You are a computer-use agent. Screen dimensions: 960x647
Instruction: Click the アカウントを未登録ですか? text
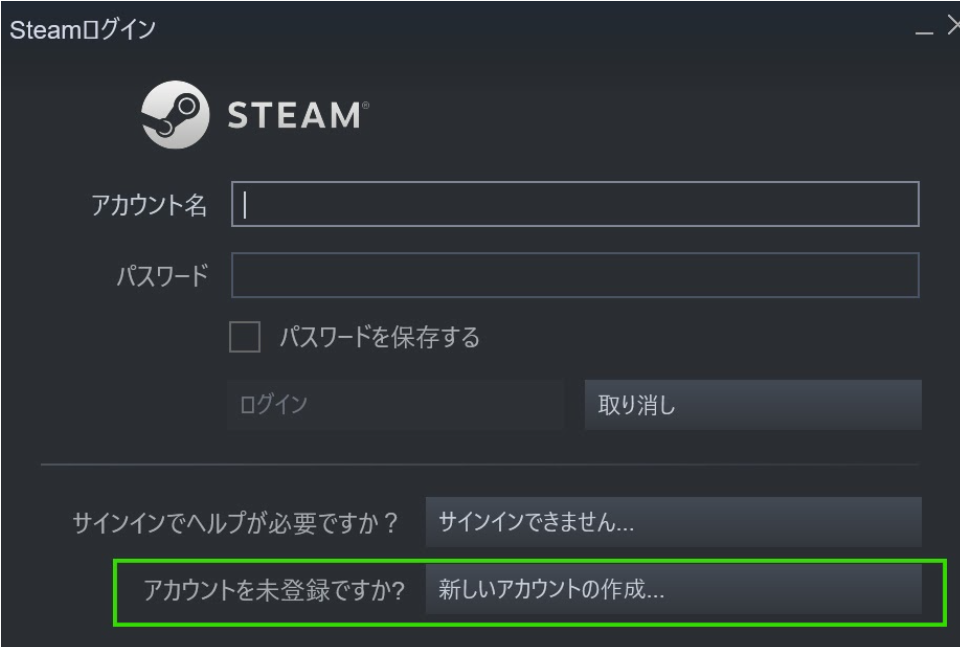point(274,590)
